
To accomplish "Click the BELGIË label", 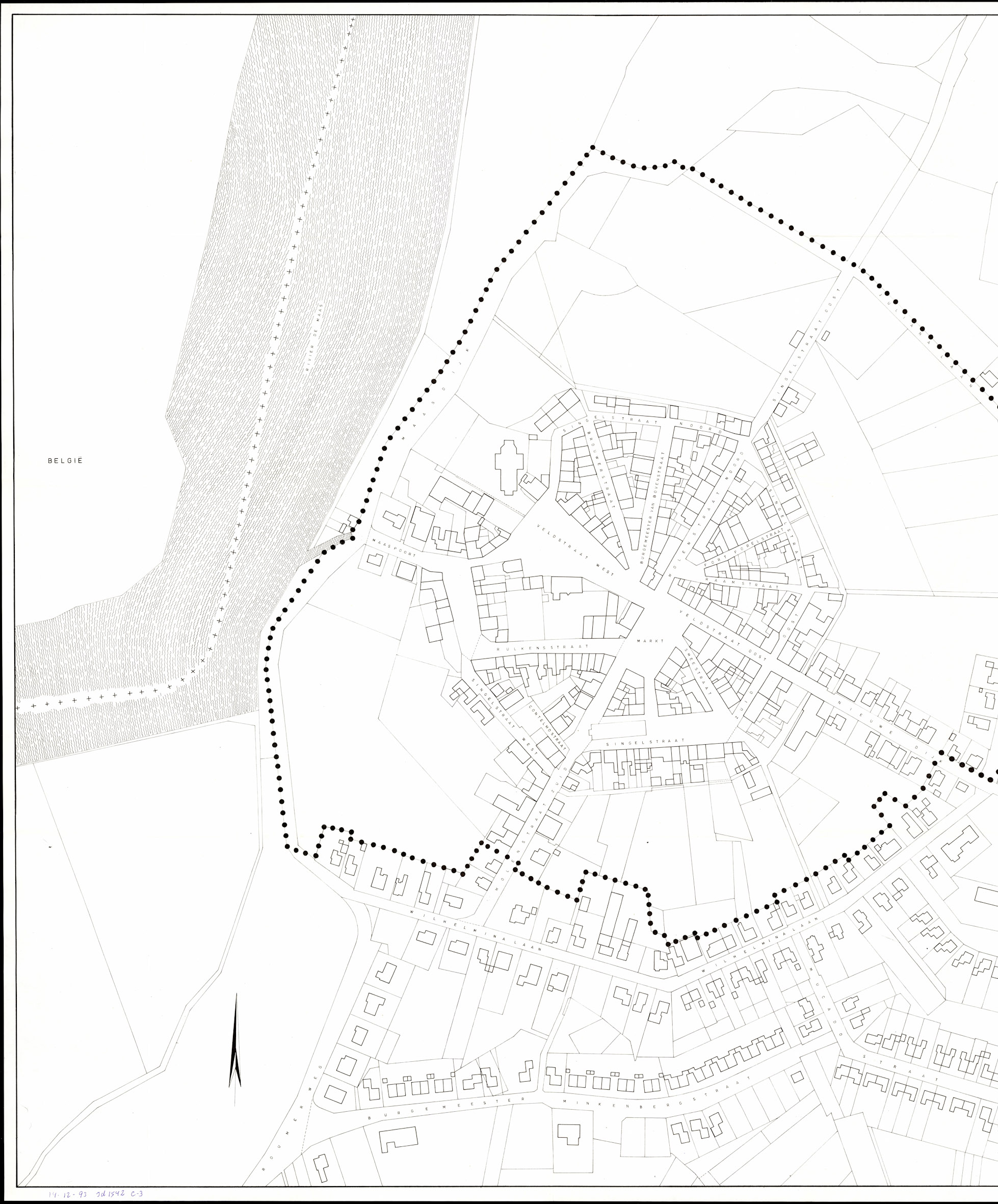I will pyautogui.click(x=65, y=460).
